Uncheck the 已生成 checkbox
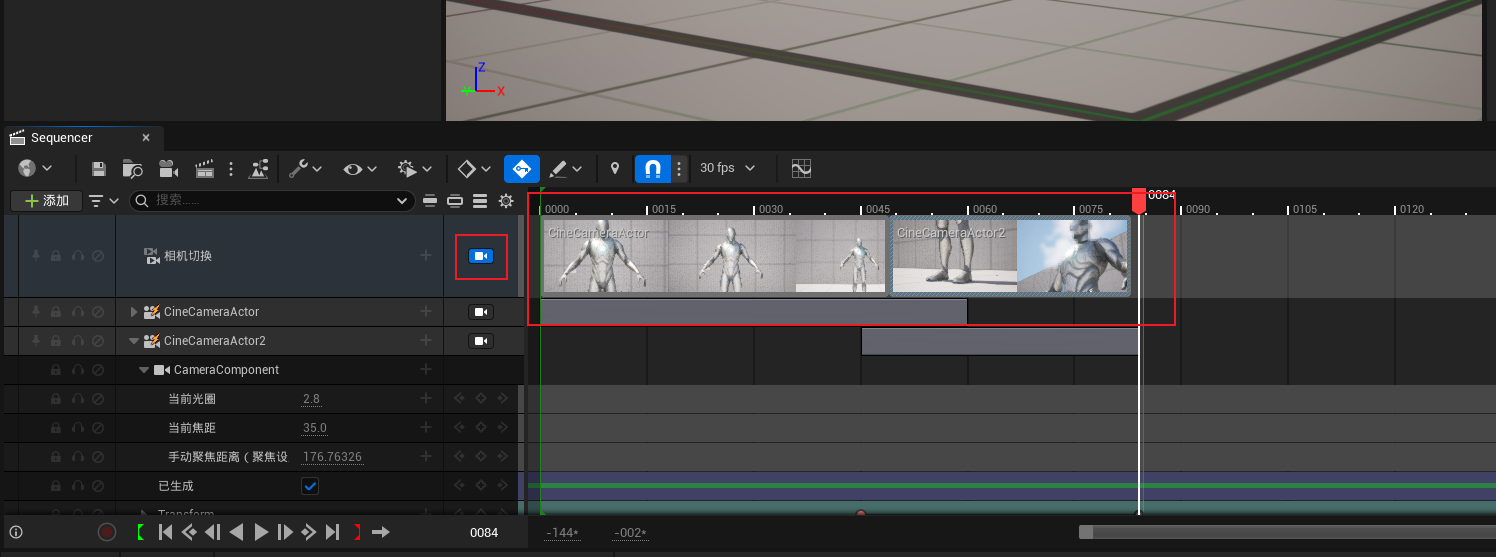1496x557 pixels. tap(310, 486)
